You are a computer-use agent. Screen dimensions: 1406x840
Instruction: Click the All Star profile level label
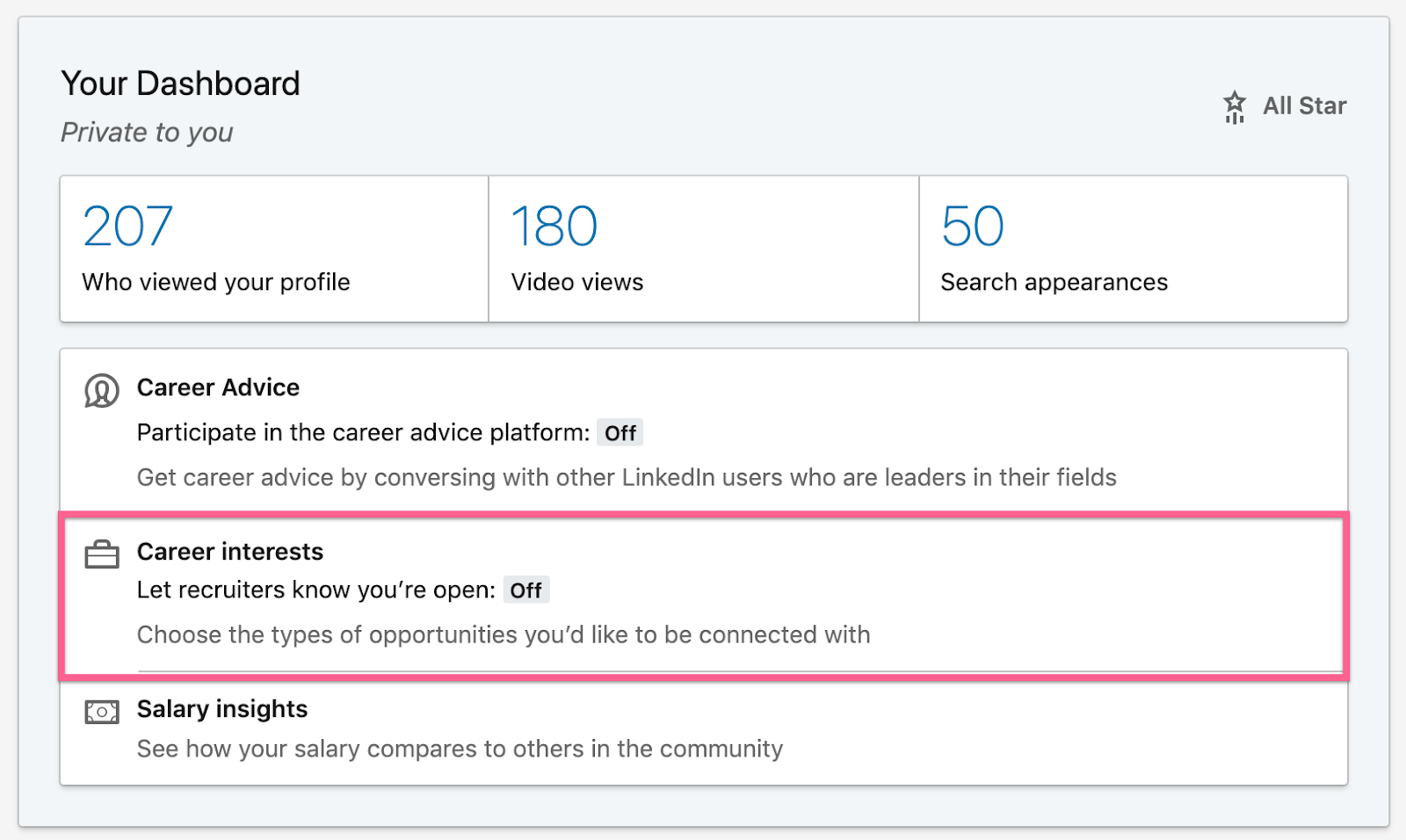[1304, 106]
